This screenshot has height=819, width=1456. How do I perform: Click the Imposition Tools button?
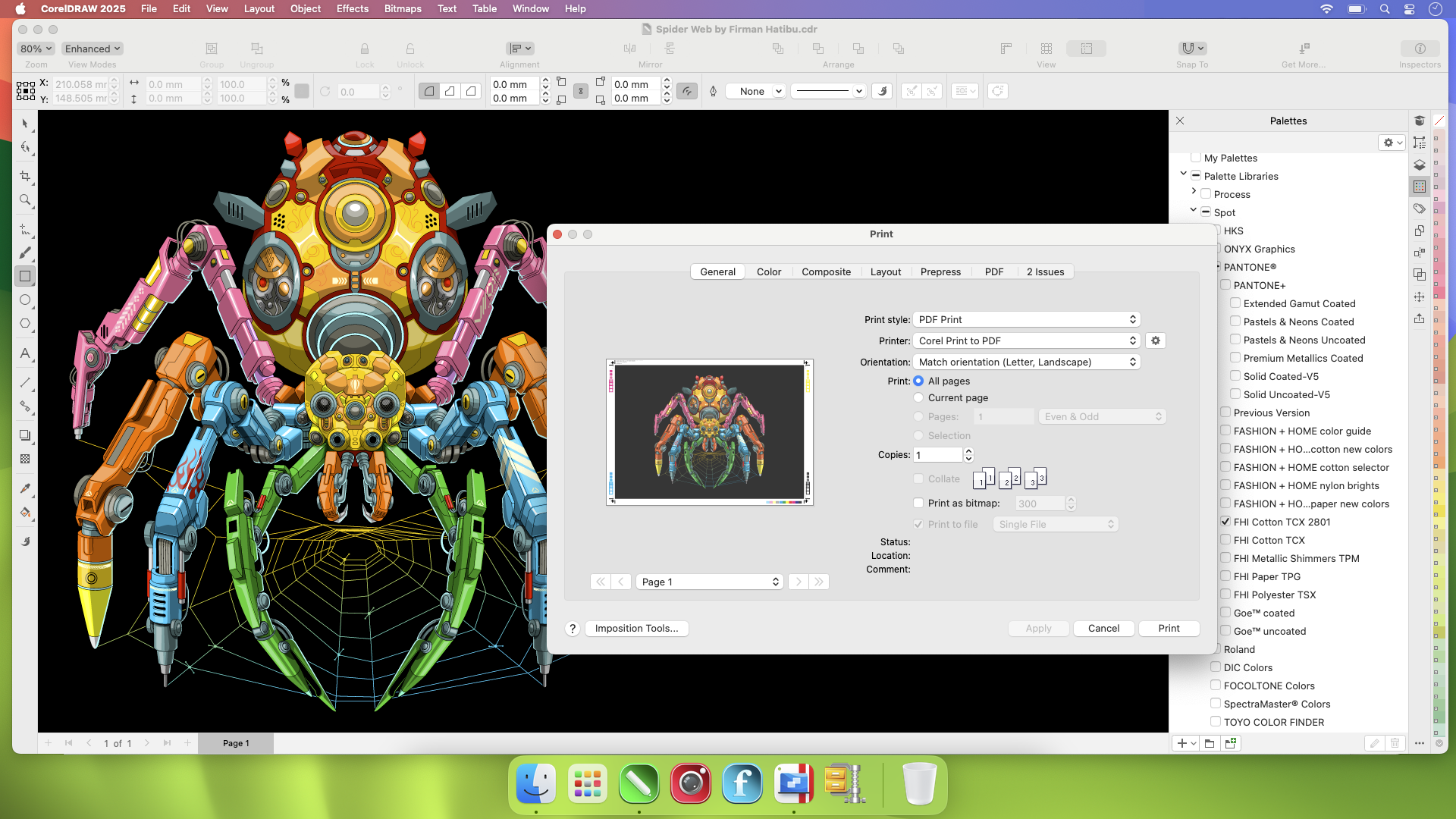(x=636, y=628)
